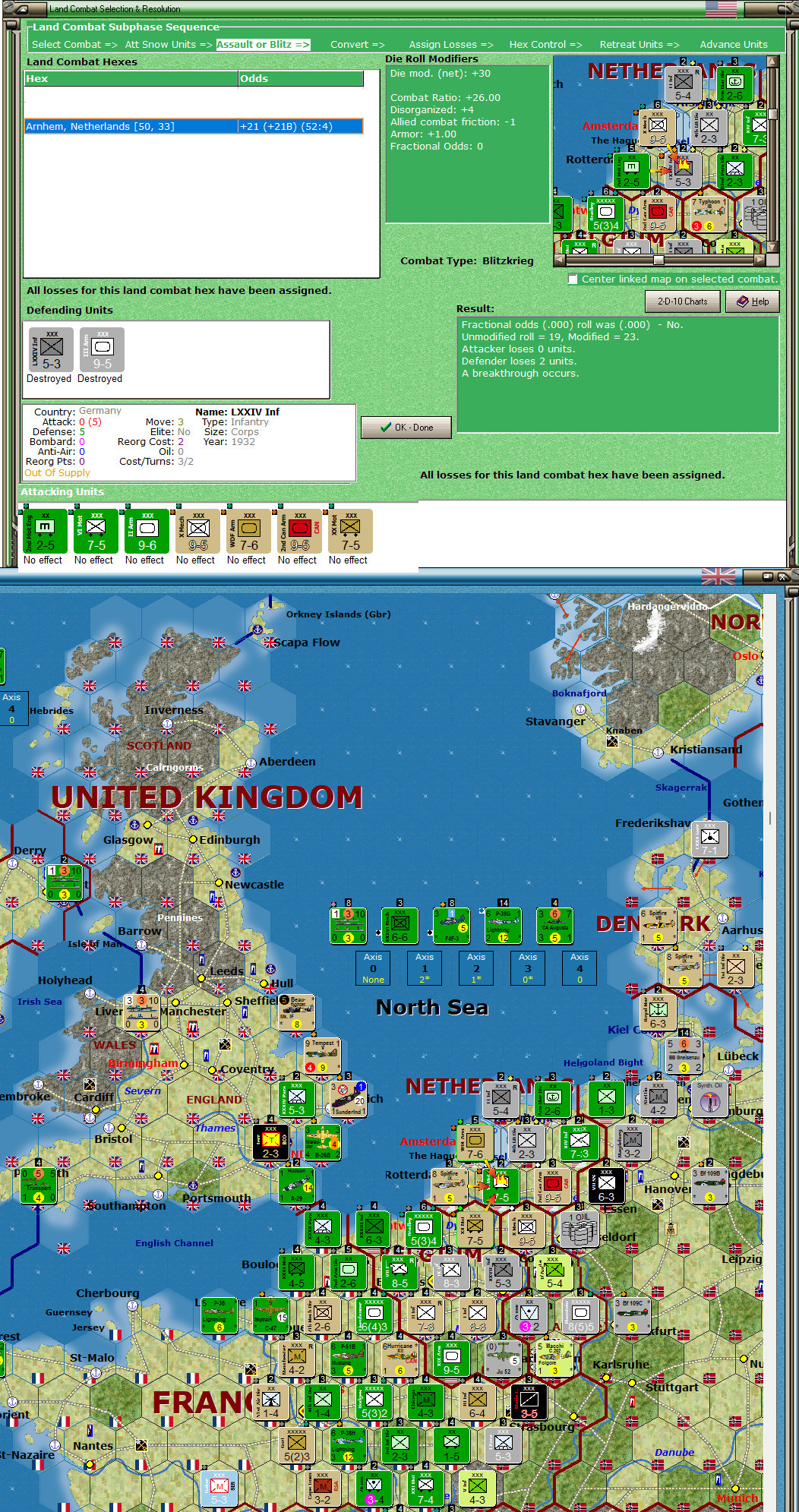Select the C-47 Skytrain counter

pos(271,1316)
